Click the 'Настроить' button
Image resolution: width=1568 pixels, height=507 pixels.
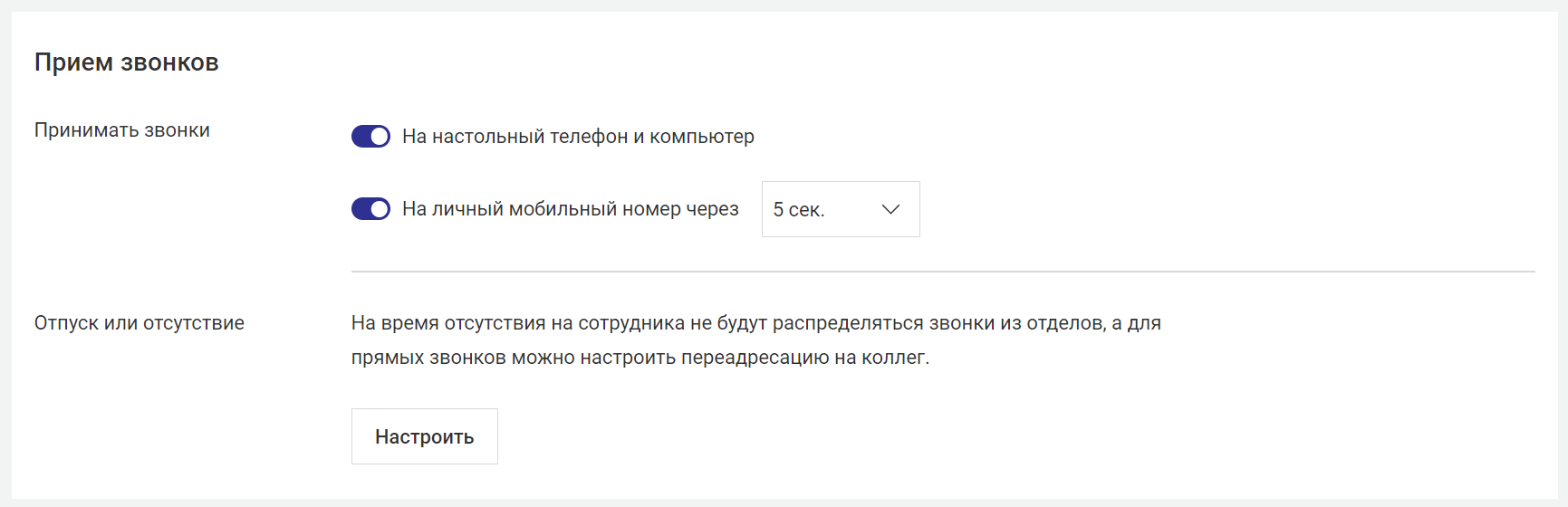click(425, 436)
